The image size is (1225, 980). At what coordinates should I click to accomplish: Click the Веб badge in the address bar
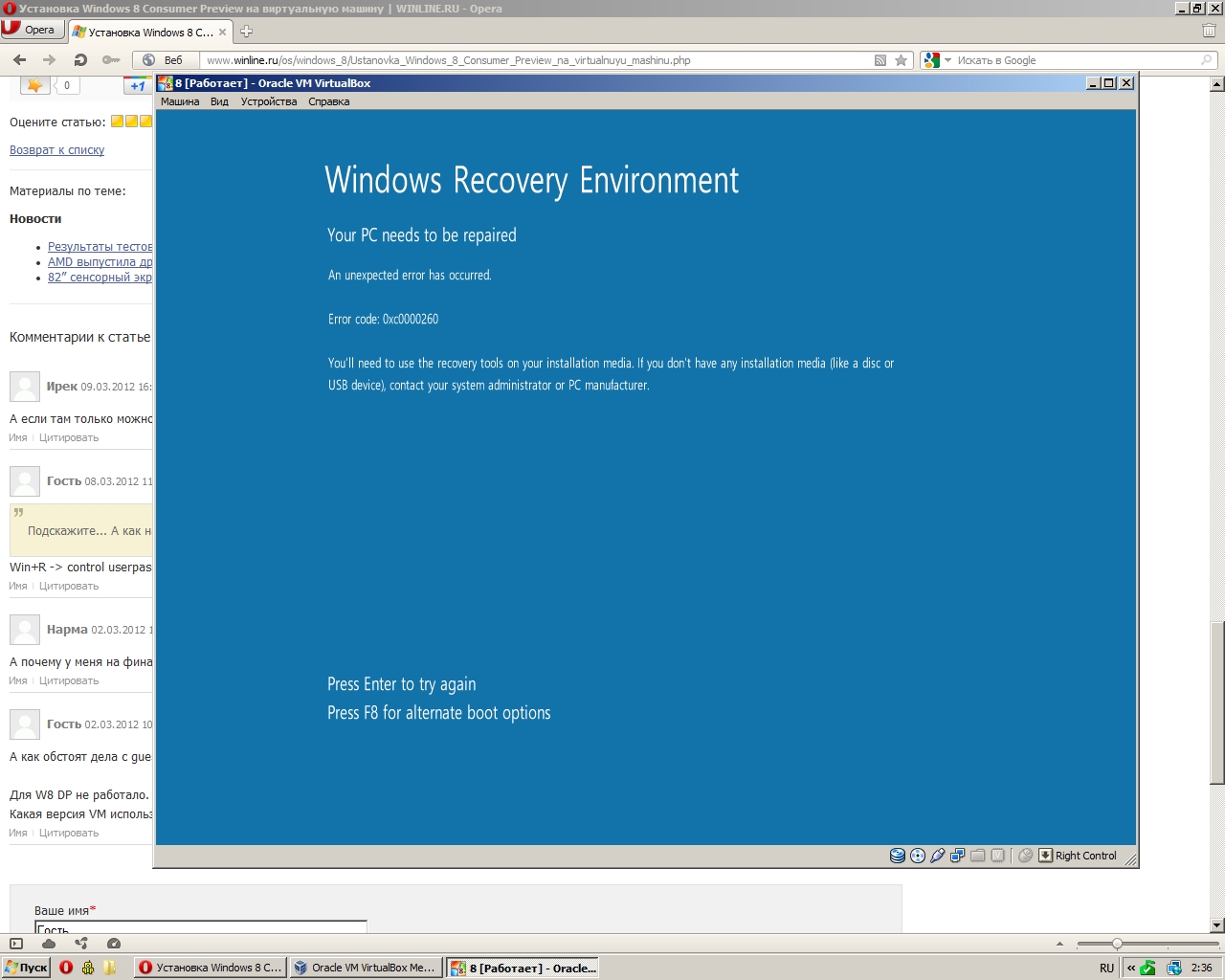click(x=164, y=60)
